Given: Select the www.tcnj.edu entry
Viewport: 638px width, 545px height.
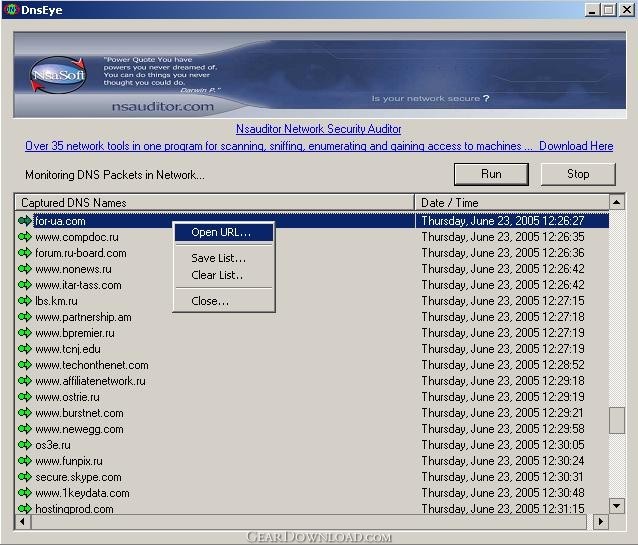Looking at the screenshot, I should (68, 349).
